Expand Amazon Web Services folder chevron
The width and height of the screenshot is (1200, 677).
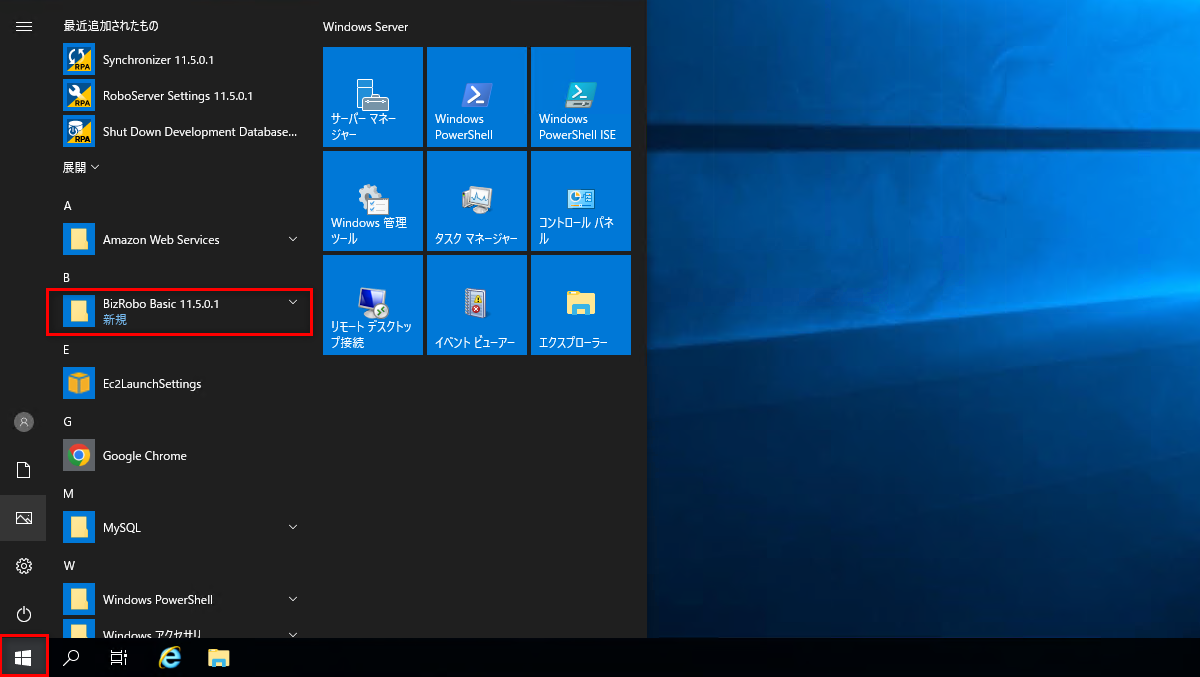tap(293, 239)
